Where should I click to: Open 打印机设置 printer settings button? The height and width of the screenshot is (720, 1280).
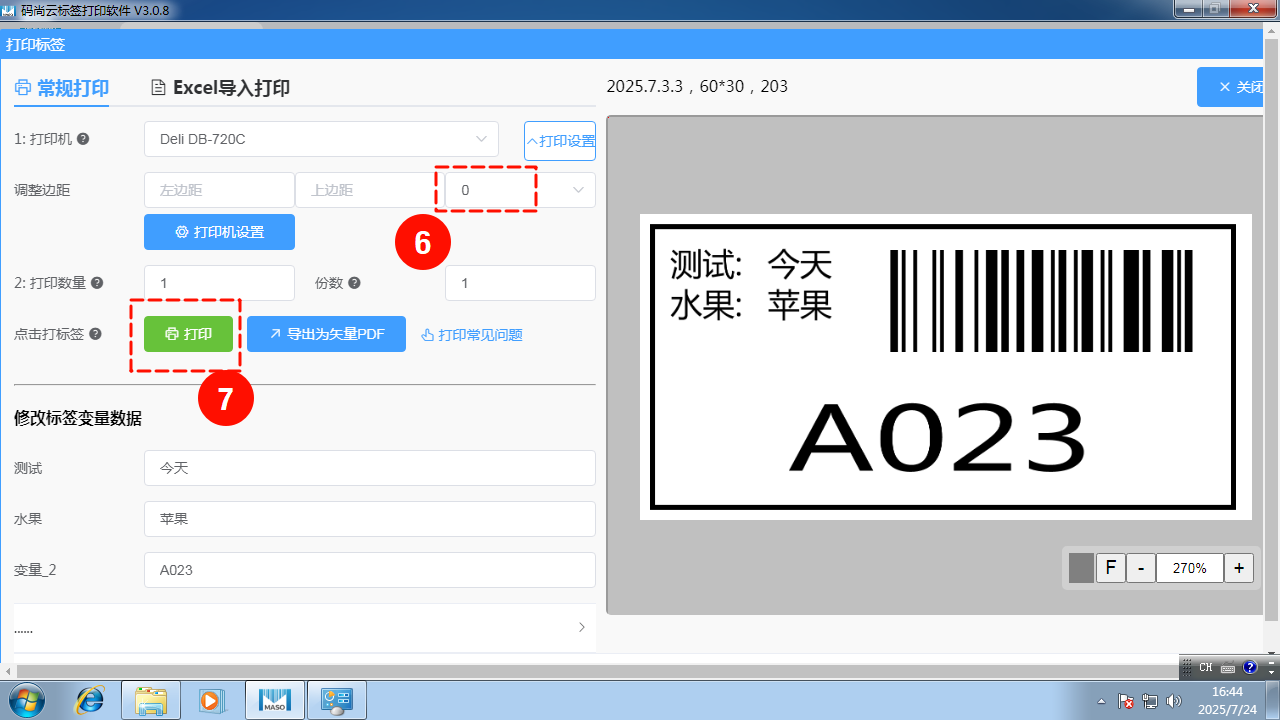219,232
